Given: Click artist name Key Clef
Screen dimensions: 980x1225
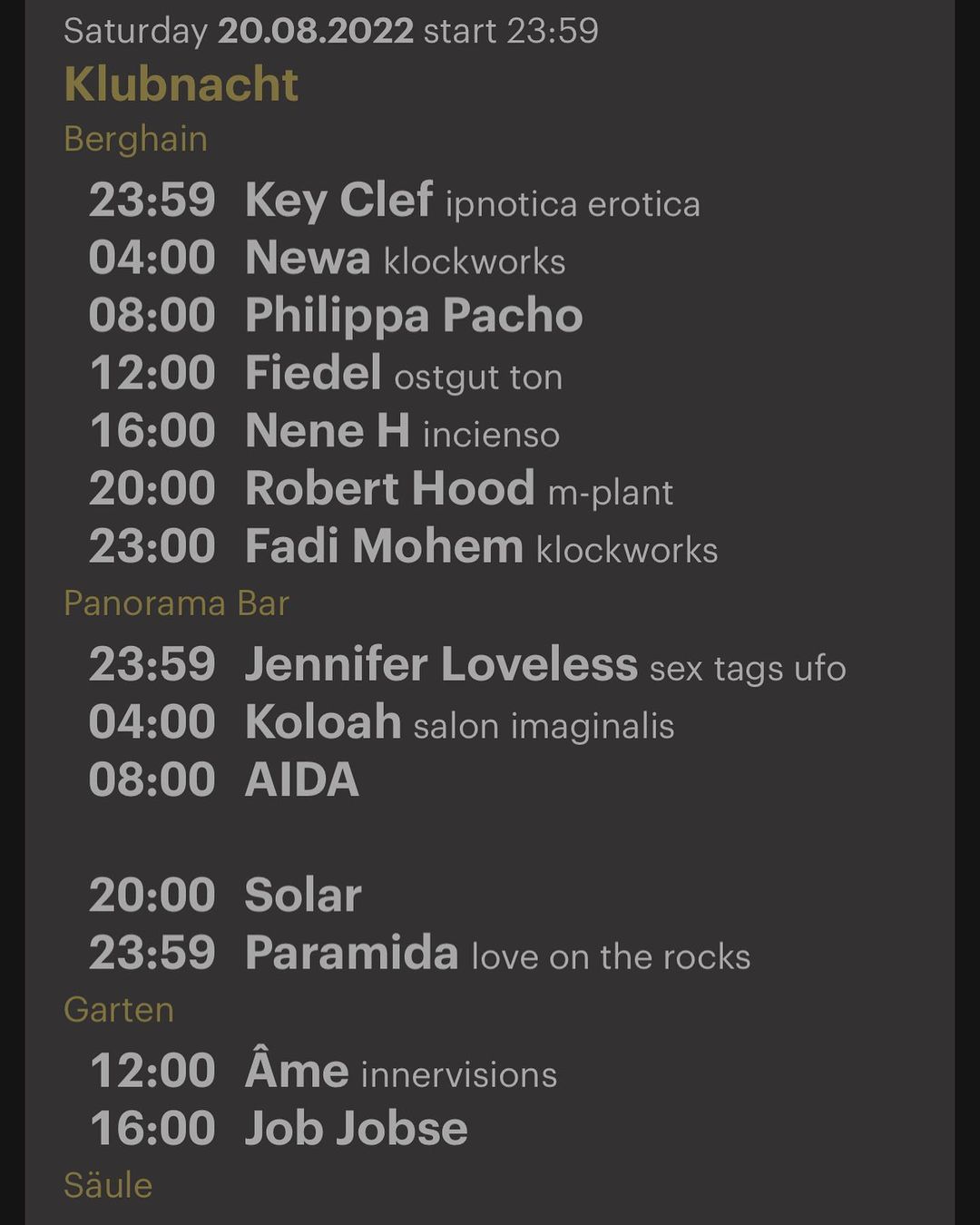Looking at the screenshot, I should tap(338, 201).
